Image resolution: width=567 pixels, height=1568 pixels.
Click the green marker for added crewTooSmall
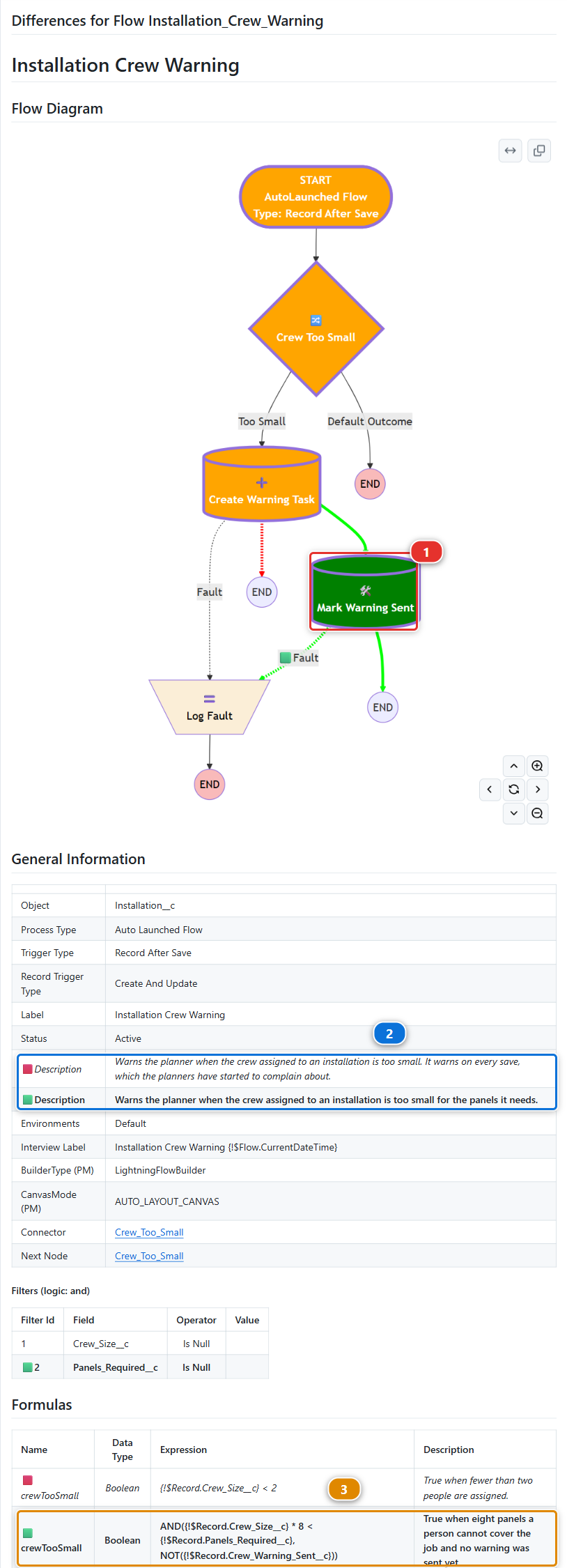coord(28,1533)
